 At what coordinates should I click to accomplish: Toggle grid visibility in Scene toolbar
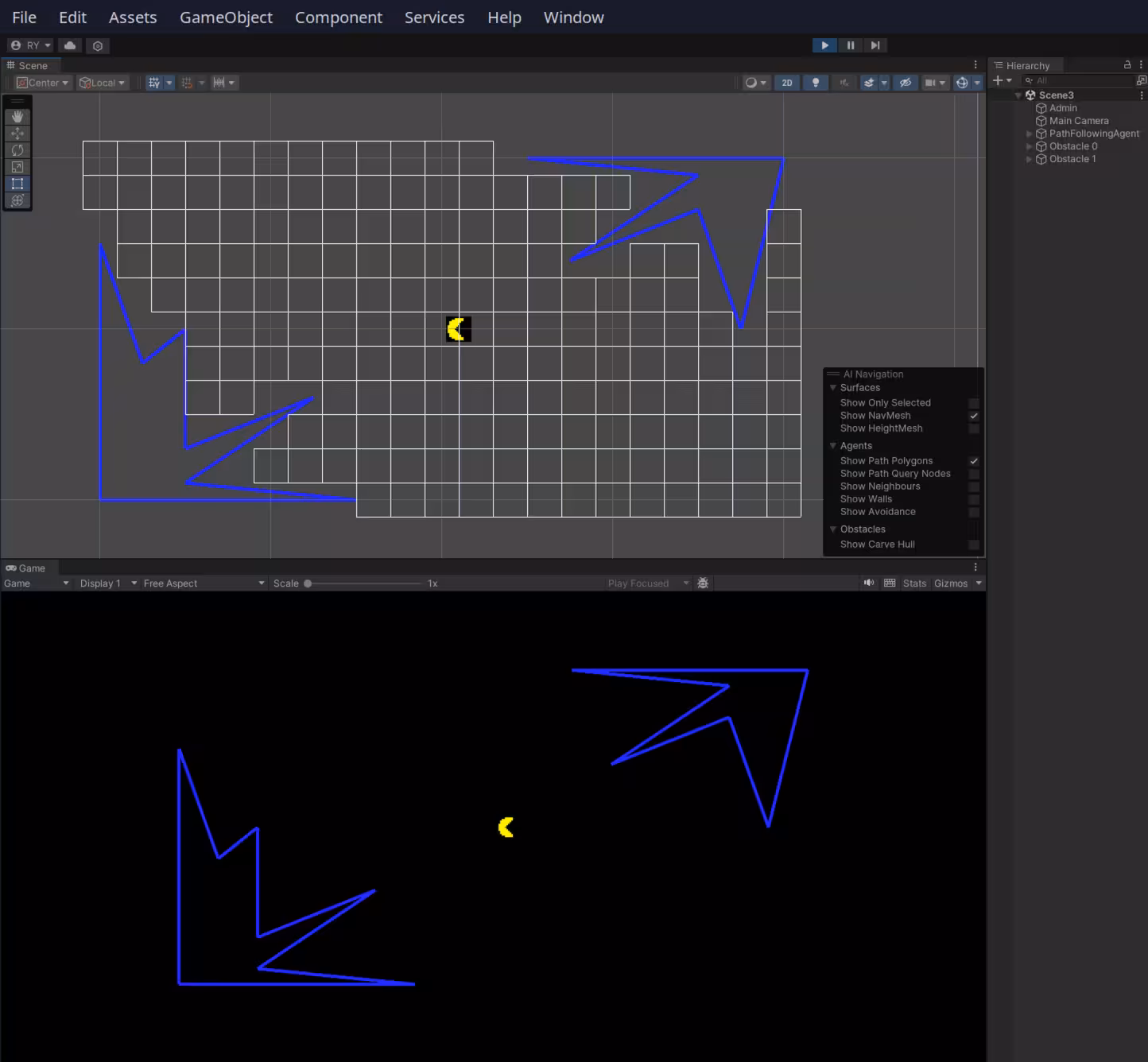click(154, 83)
